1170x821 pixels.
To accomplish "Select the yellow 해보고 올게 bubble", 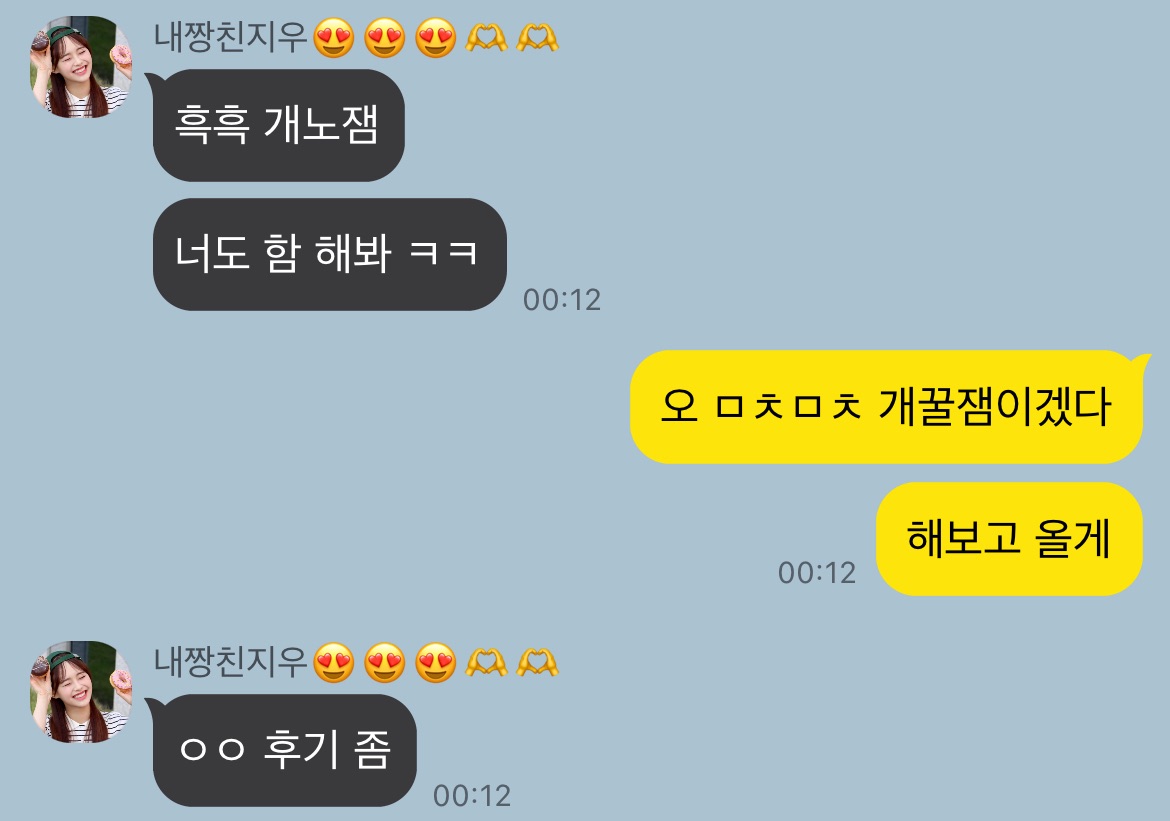I will (x=1009, y=539).
